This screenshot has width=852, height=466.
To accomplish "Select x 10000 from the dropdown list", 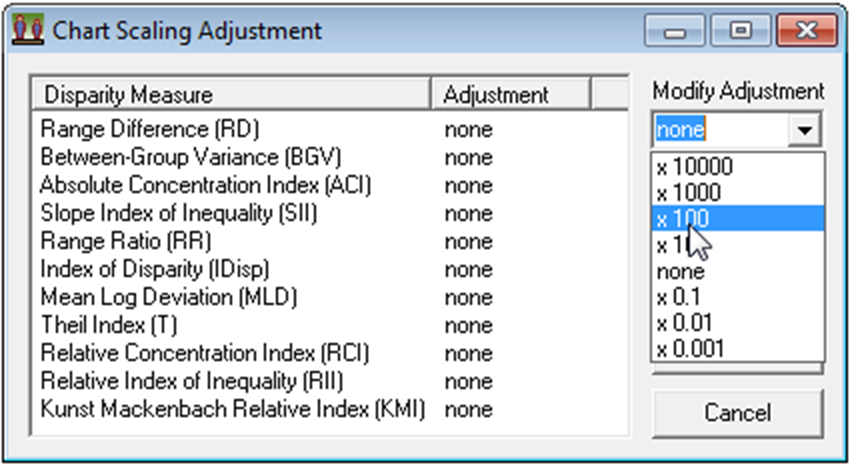I will 694,168.
